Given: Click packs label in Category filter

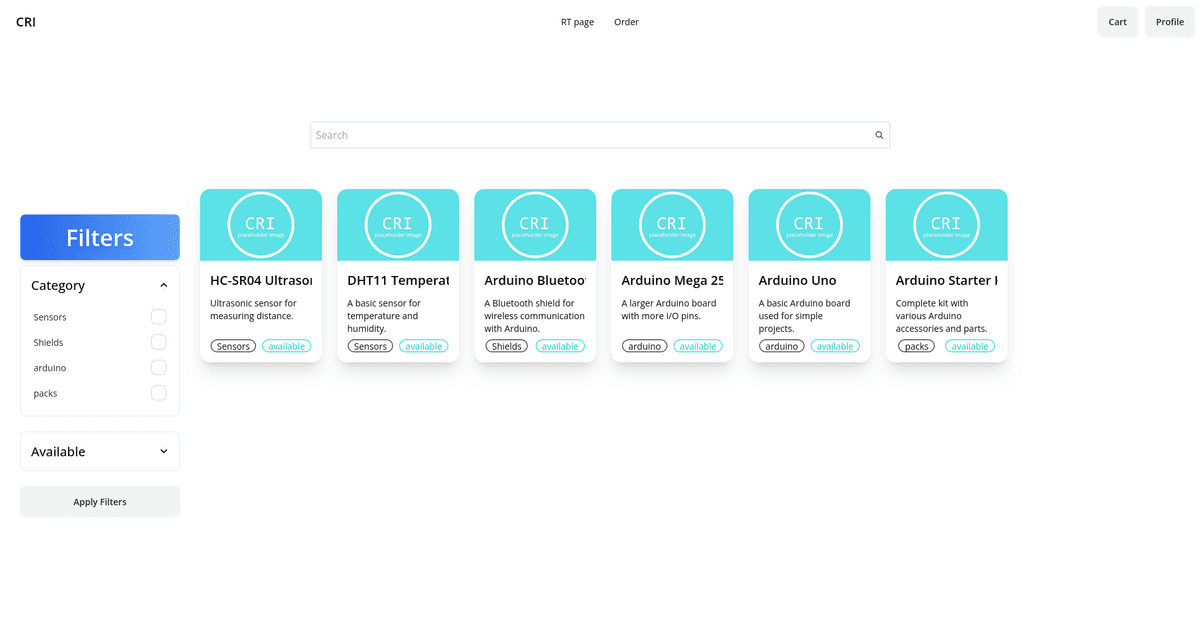Looking at the screenshot, I should 45,393.
